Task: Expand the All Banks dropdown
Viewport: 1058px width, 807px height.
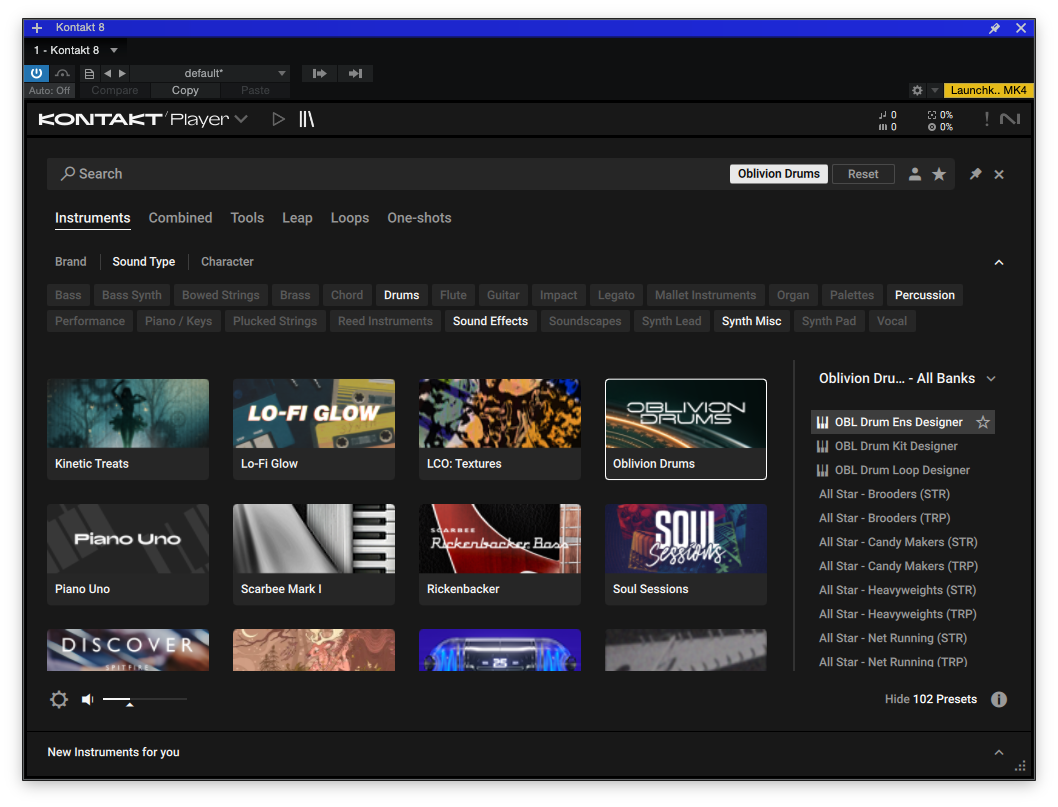Action: [x=991, y=379]
